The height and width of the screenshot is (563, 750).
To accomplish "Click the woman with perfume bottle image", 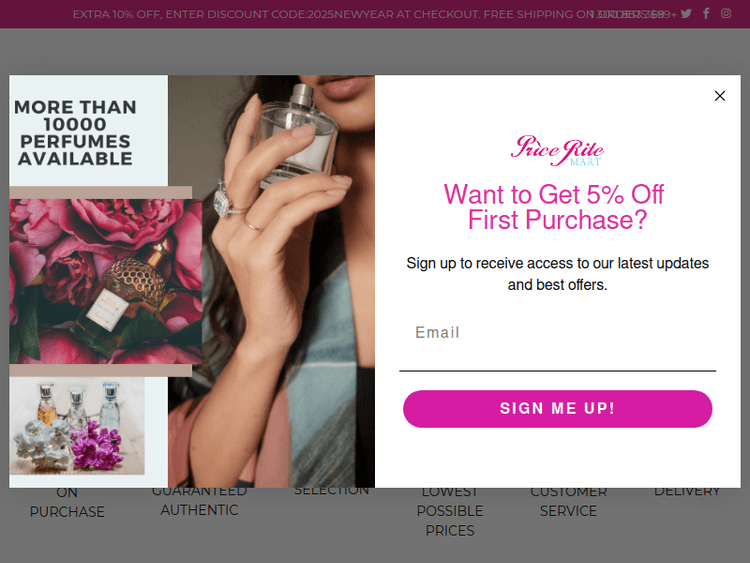I will [x=272, y=281].
